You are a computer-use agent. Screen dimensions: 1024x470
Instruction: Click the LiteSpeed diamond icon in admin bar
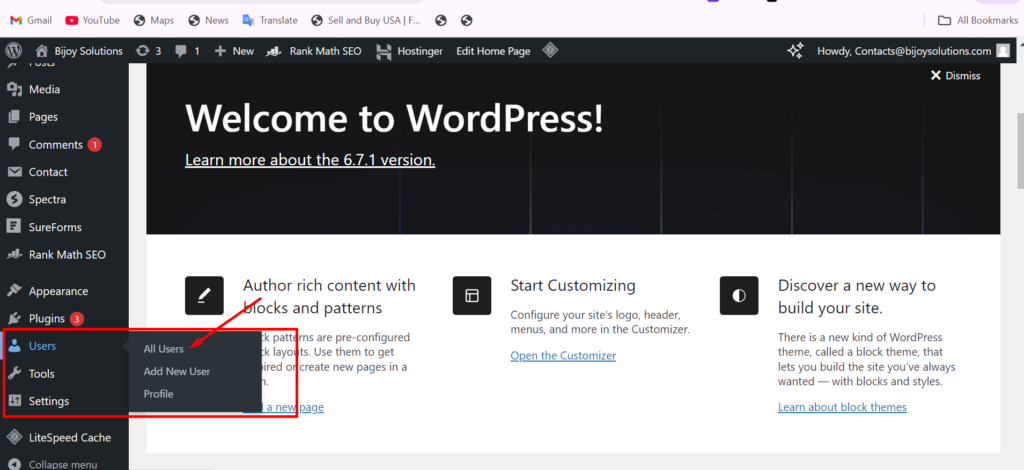551,50
